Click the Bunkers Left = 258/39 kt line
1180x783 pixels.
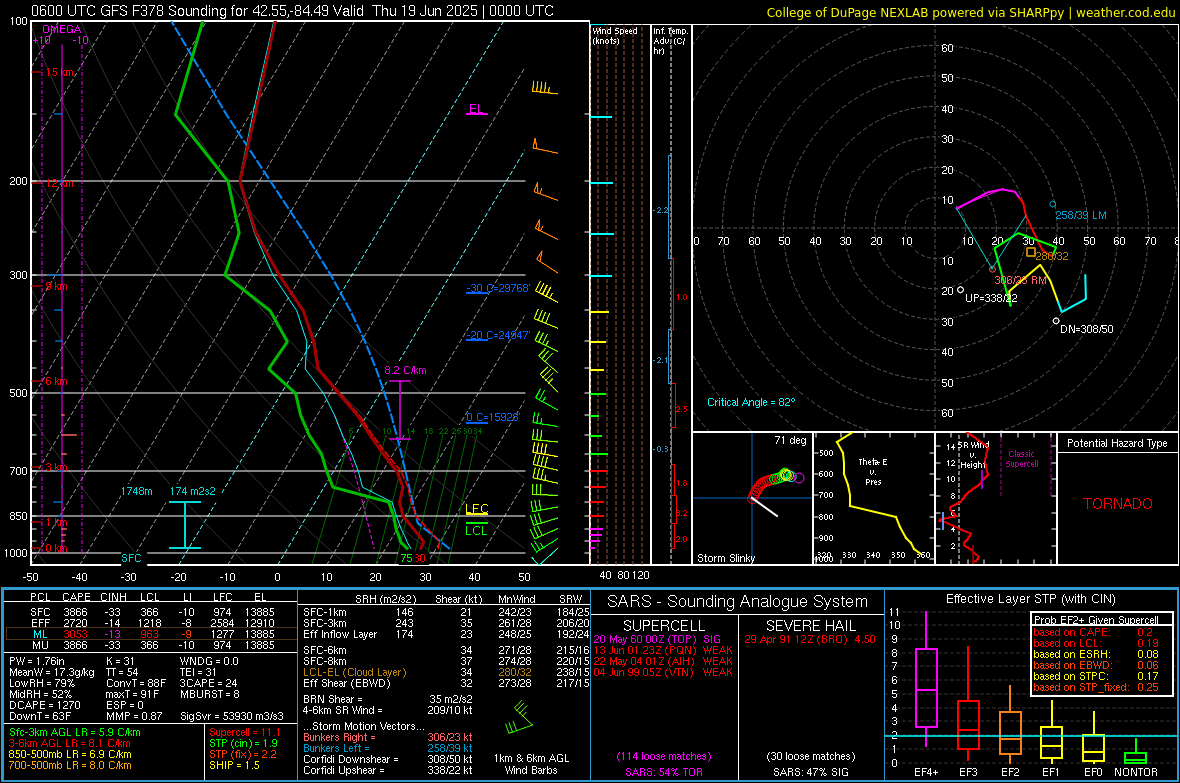[x=388, y=748]
